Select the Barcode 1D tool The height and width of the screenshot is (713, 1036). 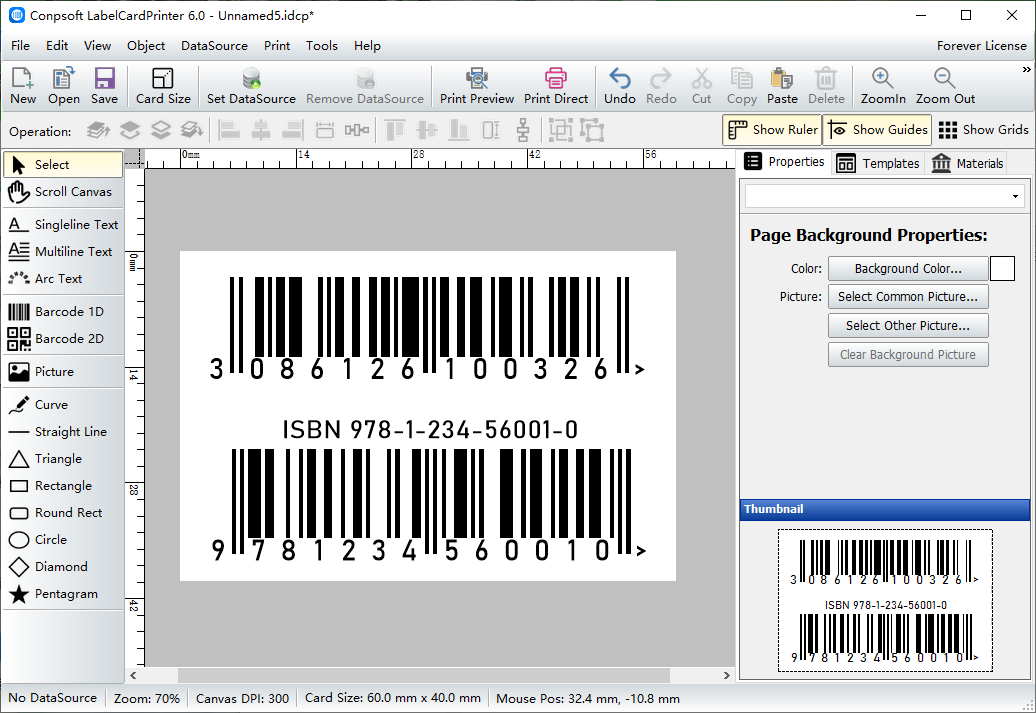coord(63,311)
